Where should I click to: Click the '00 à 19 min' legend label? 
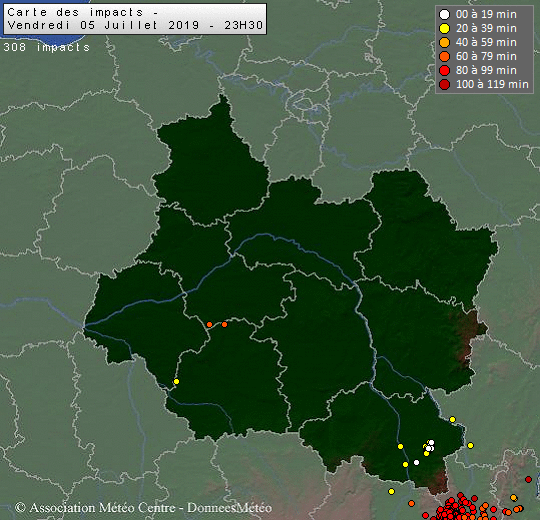tap(486, 14)
